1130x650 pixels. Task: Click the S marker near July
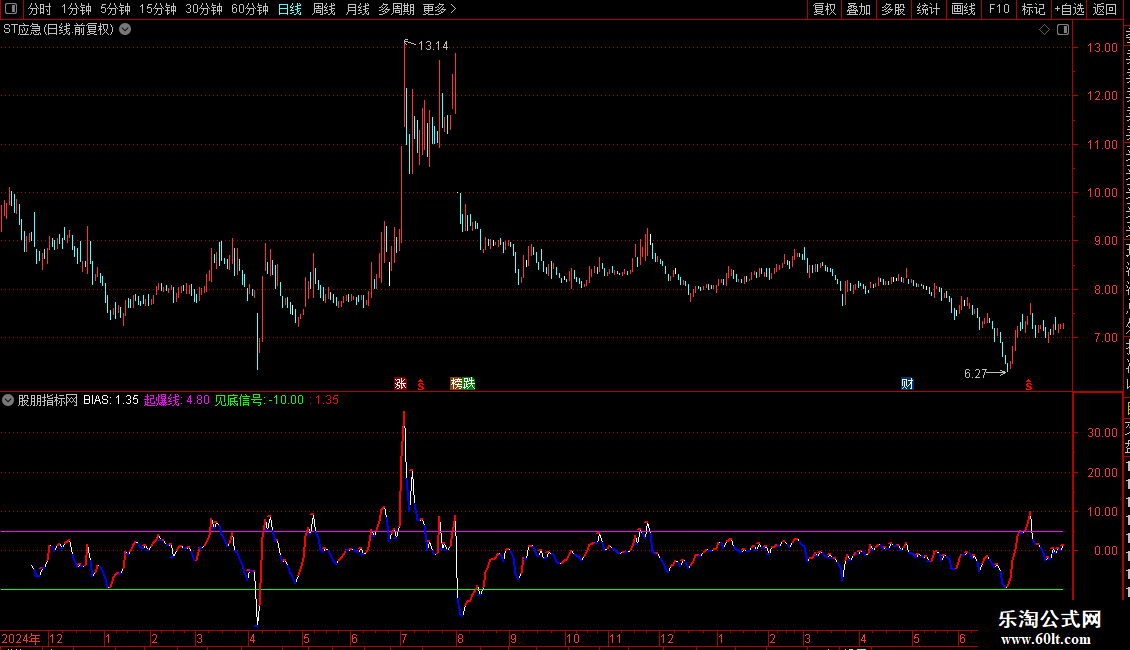pos(421,385)
